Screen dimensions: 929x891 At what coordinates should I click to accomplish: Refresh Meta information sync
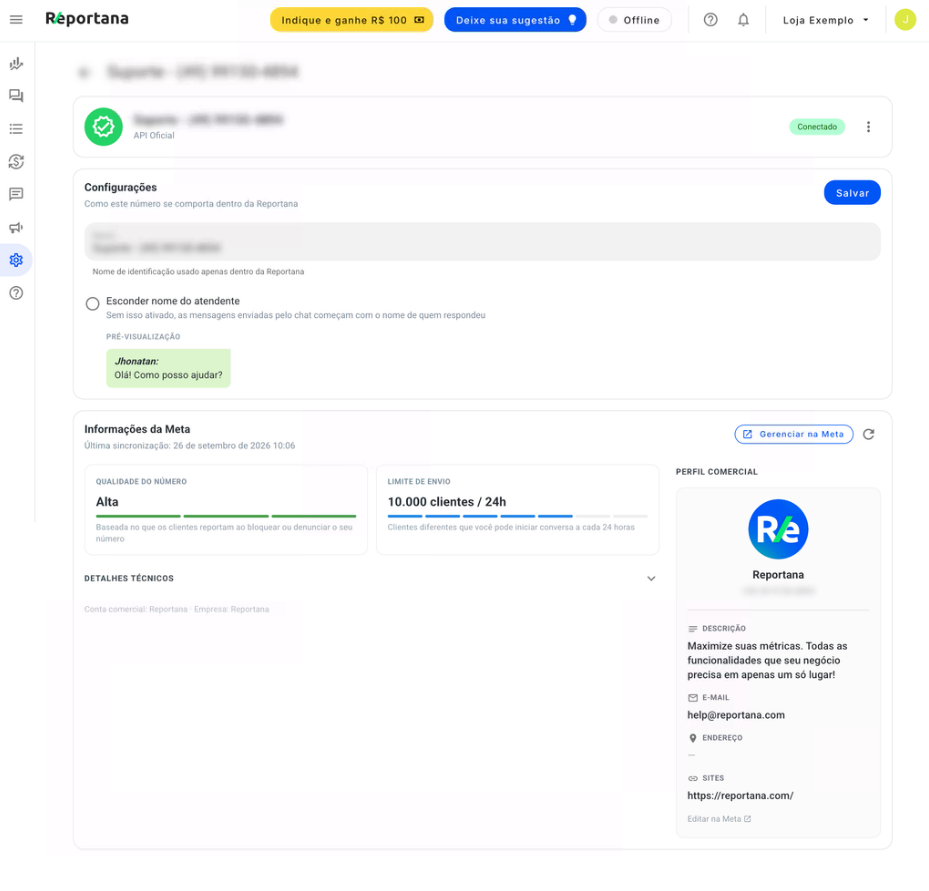click(868, 434)
